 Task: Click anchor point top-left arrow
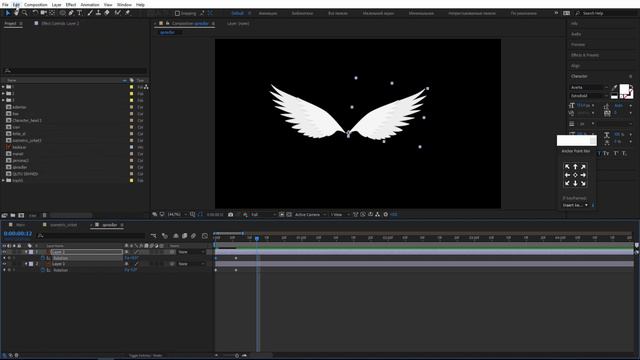point(567,167)
